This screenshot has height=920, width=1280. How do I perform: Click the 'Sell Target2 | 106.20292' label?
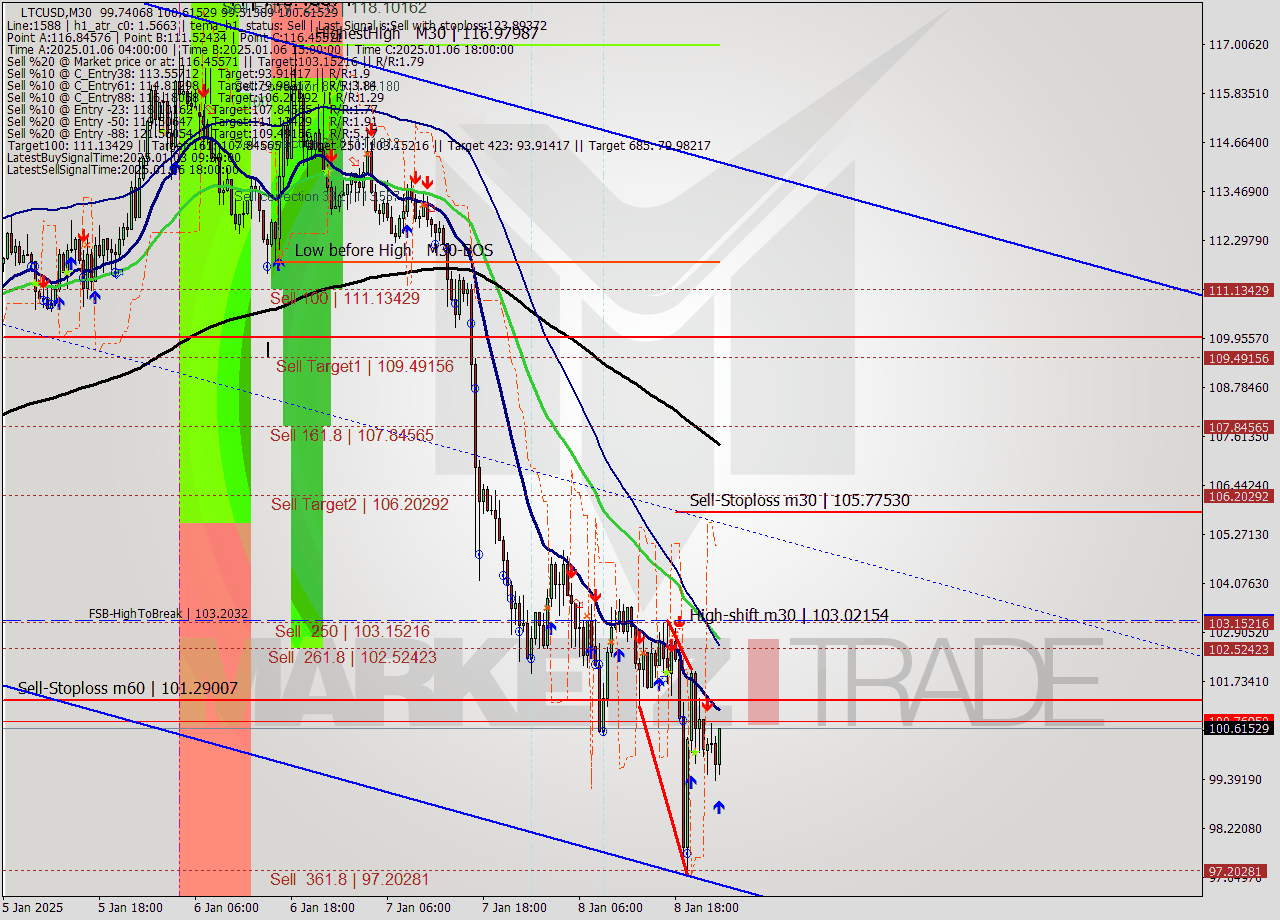(x=360, y=504)
